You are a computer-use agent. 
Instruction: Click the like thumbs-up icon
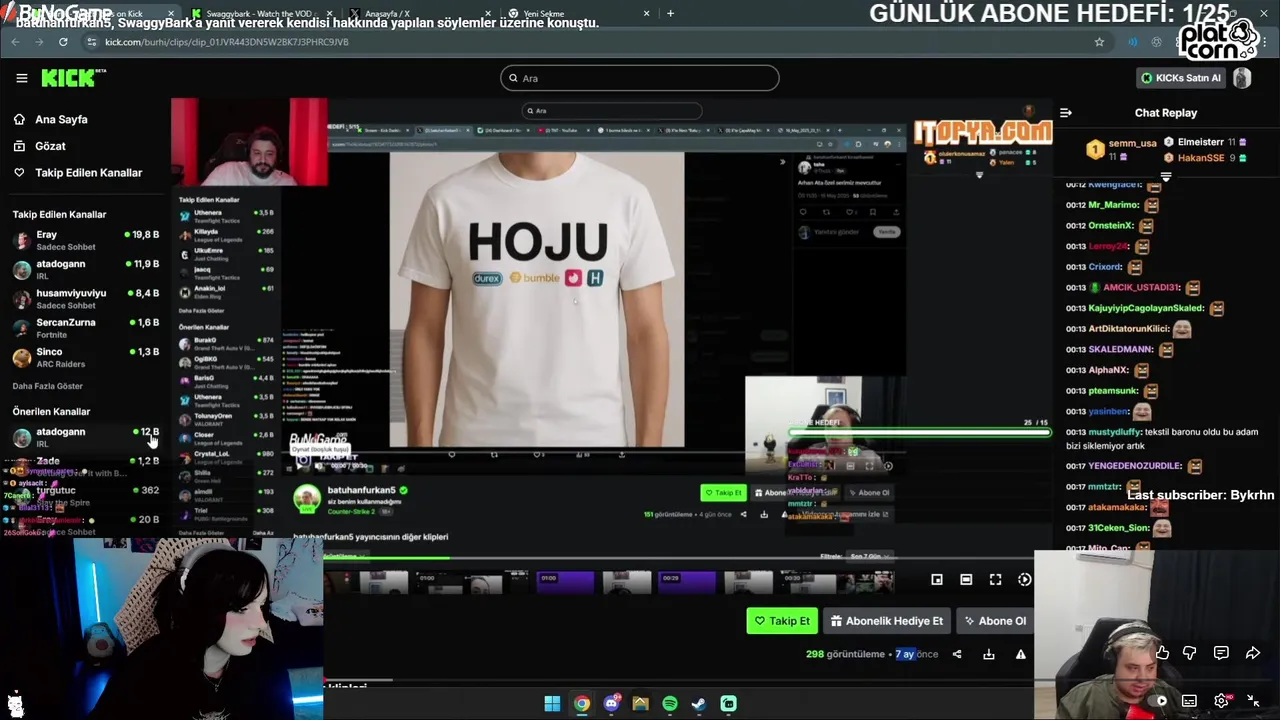pyautogui.click(x=1162, y=653)
